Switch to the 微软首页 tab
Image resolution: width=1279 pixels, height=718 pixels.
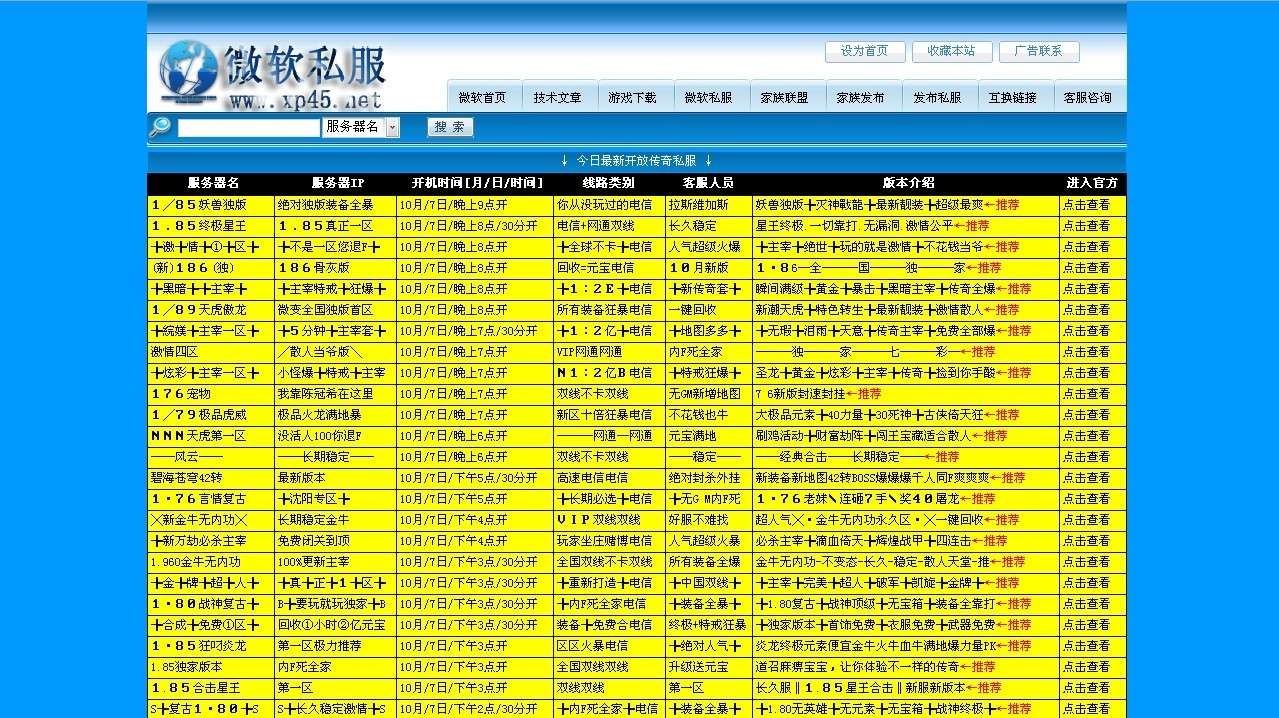[484, 96]
